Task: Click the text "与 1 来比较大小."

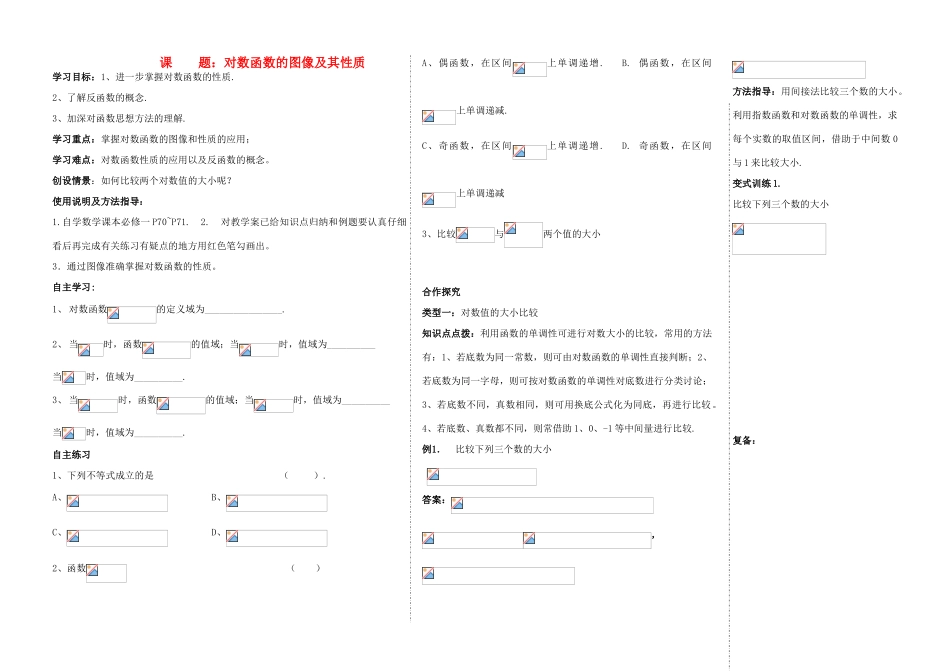Action: tap(767, 162)
